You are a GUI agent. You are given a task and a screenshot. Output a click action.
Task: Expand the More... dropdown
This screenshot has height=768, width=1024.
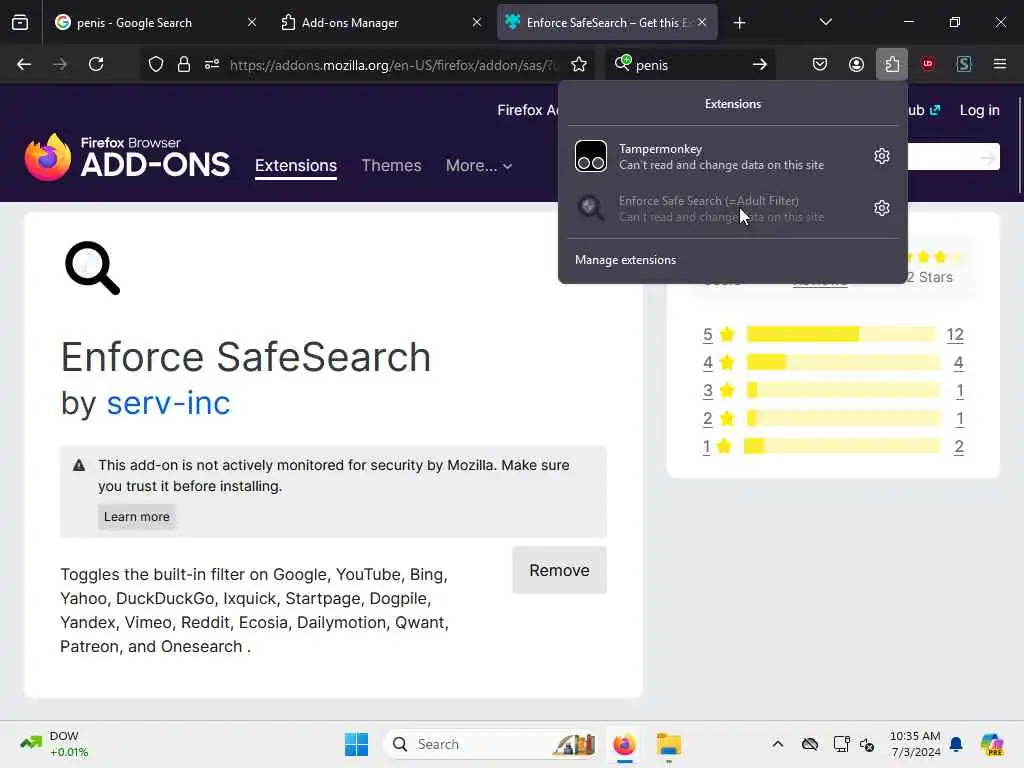pyautogui.click(x=479, y=165)
